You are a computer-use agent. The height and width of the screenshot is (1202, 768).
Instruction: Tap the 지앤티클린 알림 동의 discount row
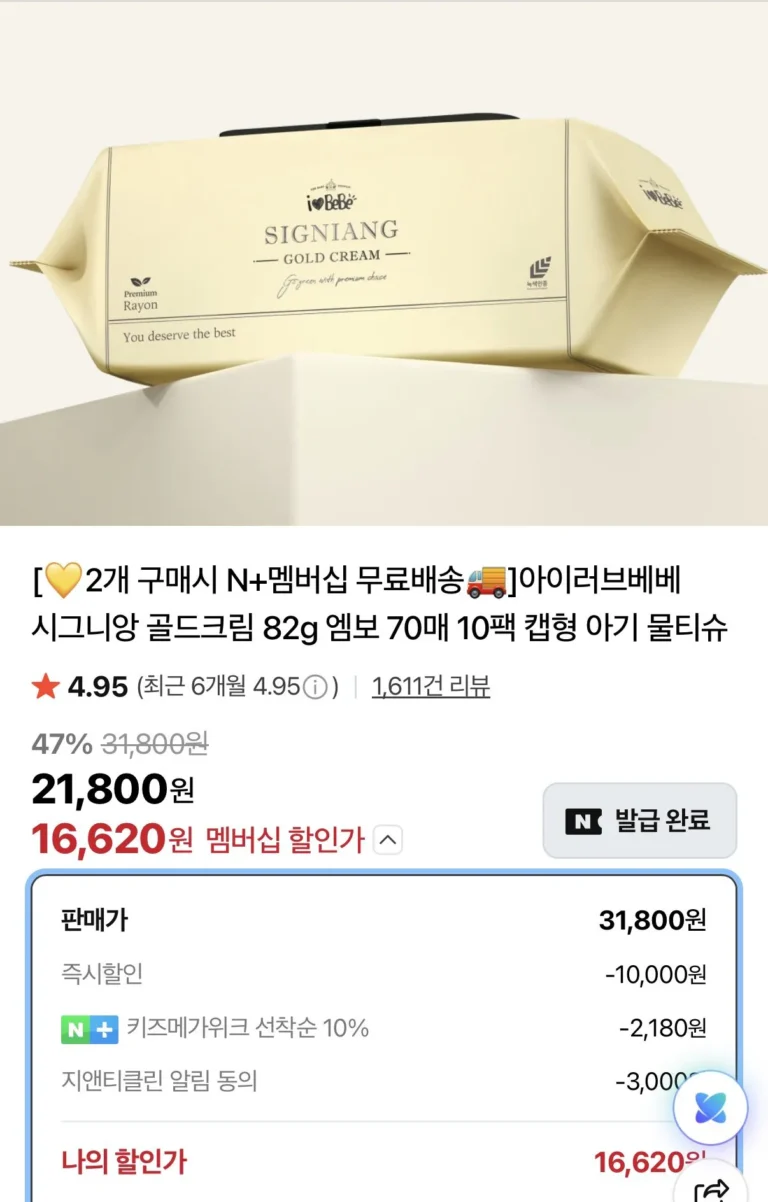[384, 1081]
